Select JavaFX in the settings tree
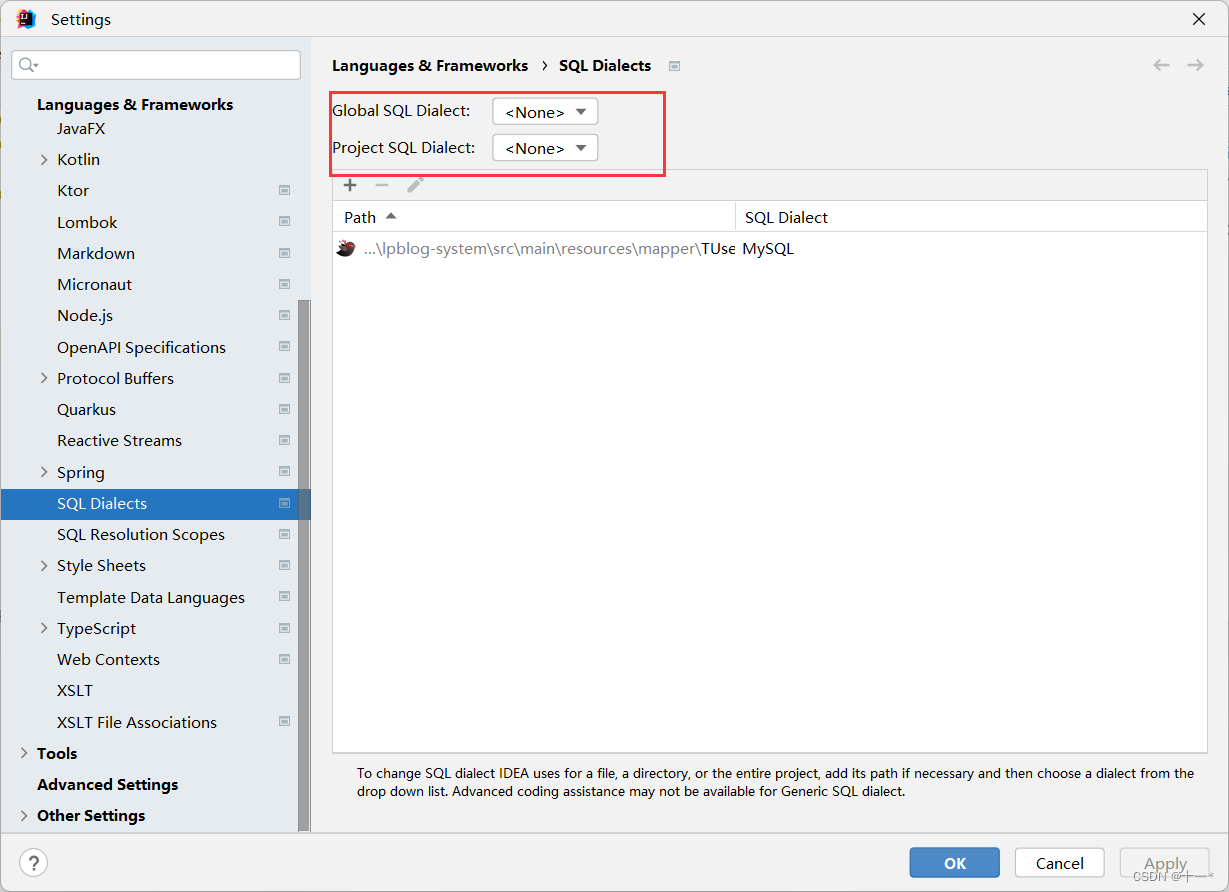Viewport: 1229px width, 892px height. click(81, 128)
